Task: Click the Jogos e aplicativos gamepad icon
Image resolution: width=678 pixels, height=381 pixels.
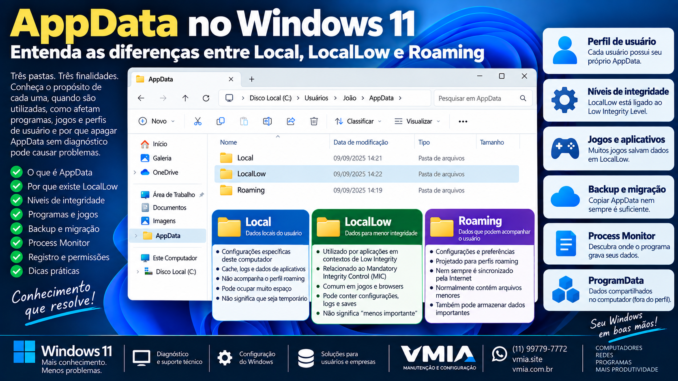Action: click(x=565, y=149)
